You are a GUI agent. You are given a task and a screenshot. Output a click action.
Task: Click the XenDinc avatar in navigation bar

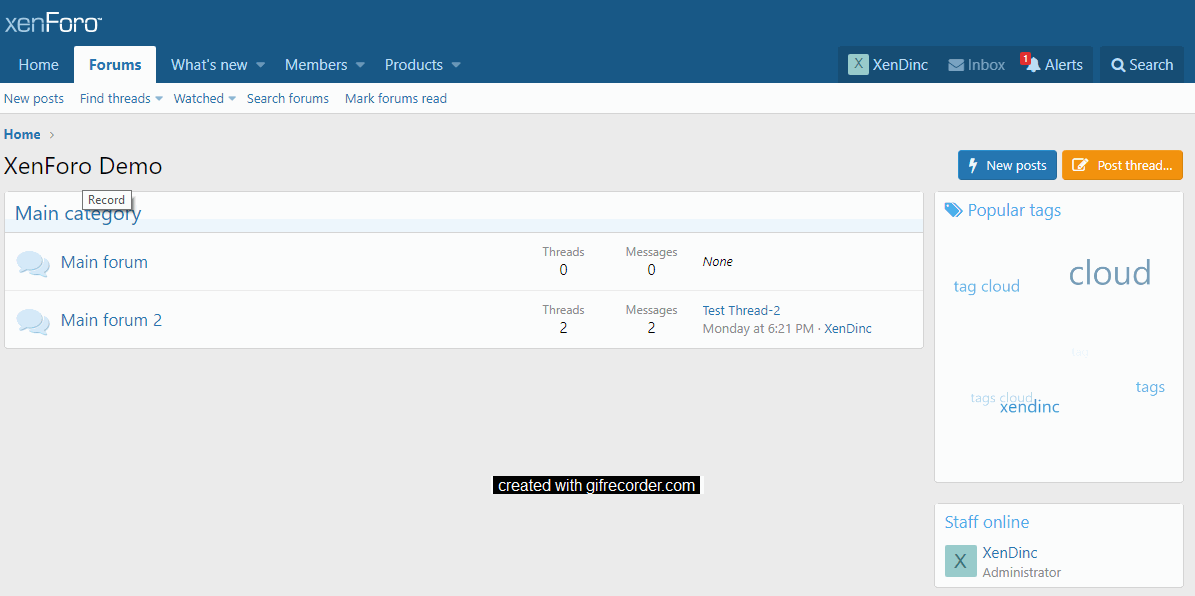858,65
